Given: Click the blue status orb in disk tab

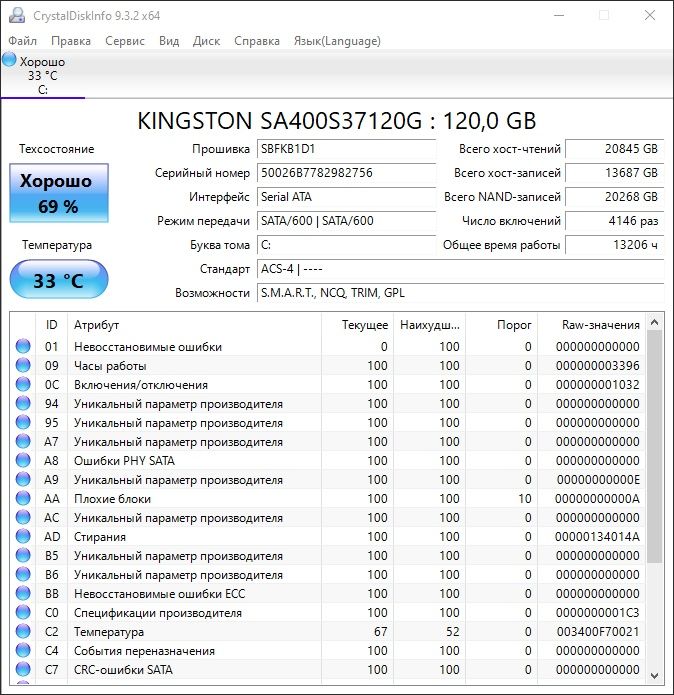Looking at the screenshot, I should coord(9,59).
